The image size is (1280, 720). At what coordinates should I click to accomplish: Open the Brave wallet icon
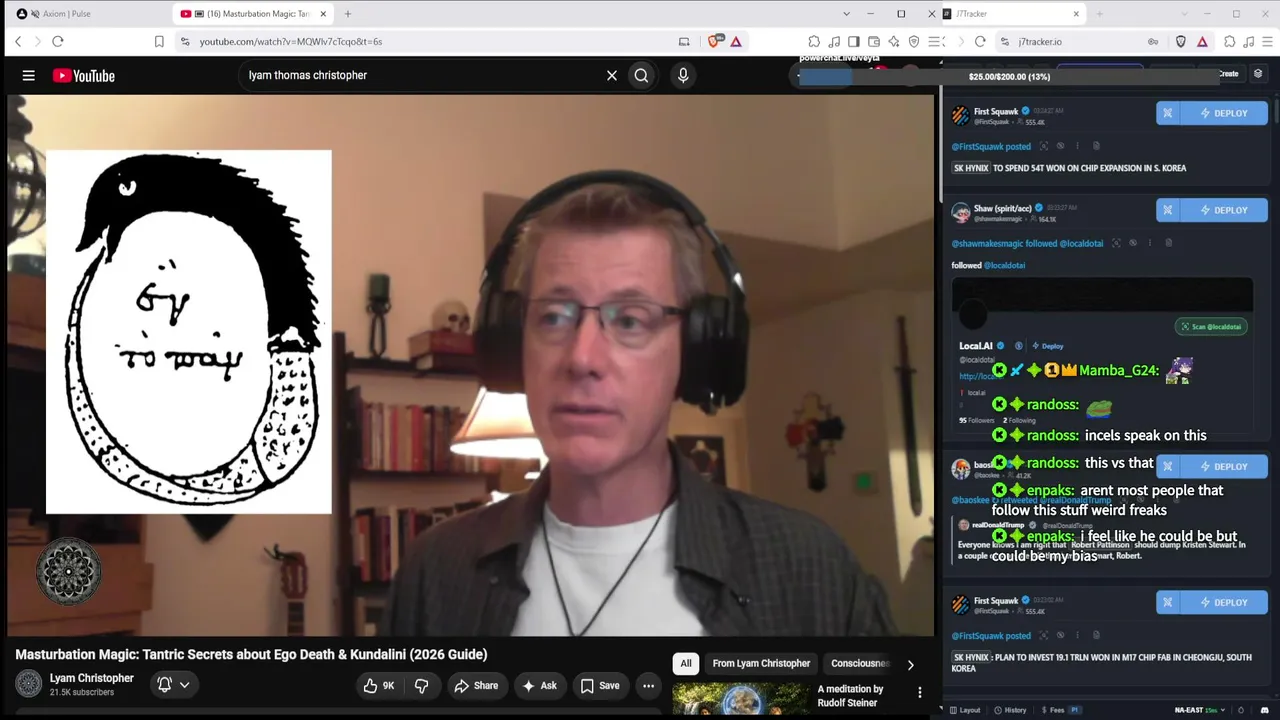(x=874, y=41)
